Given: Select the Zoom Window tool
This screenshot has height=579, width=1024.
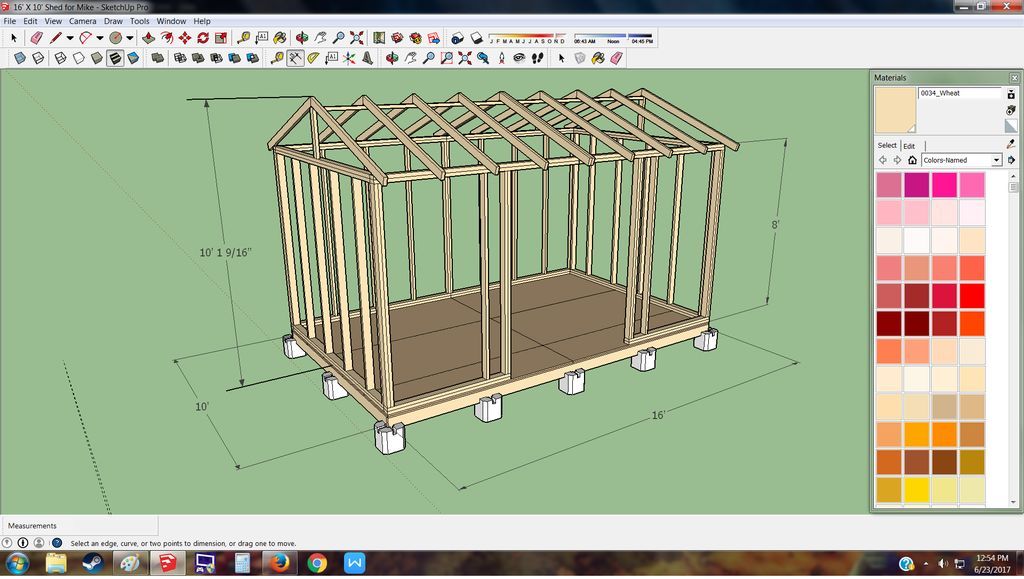Looking at the screenshot, I should point(447,58).
